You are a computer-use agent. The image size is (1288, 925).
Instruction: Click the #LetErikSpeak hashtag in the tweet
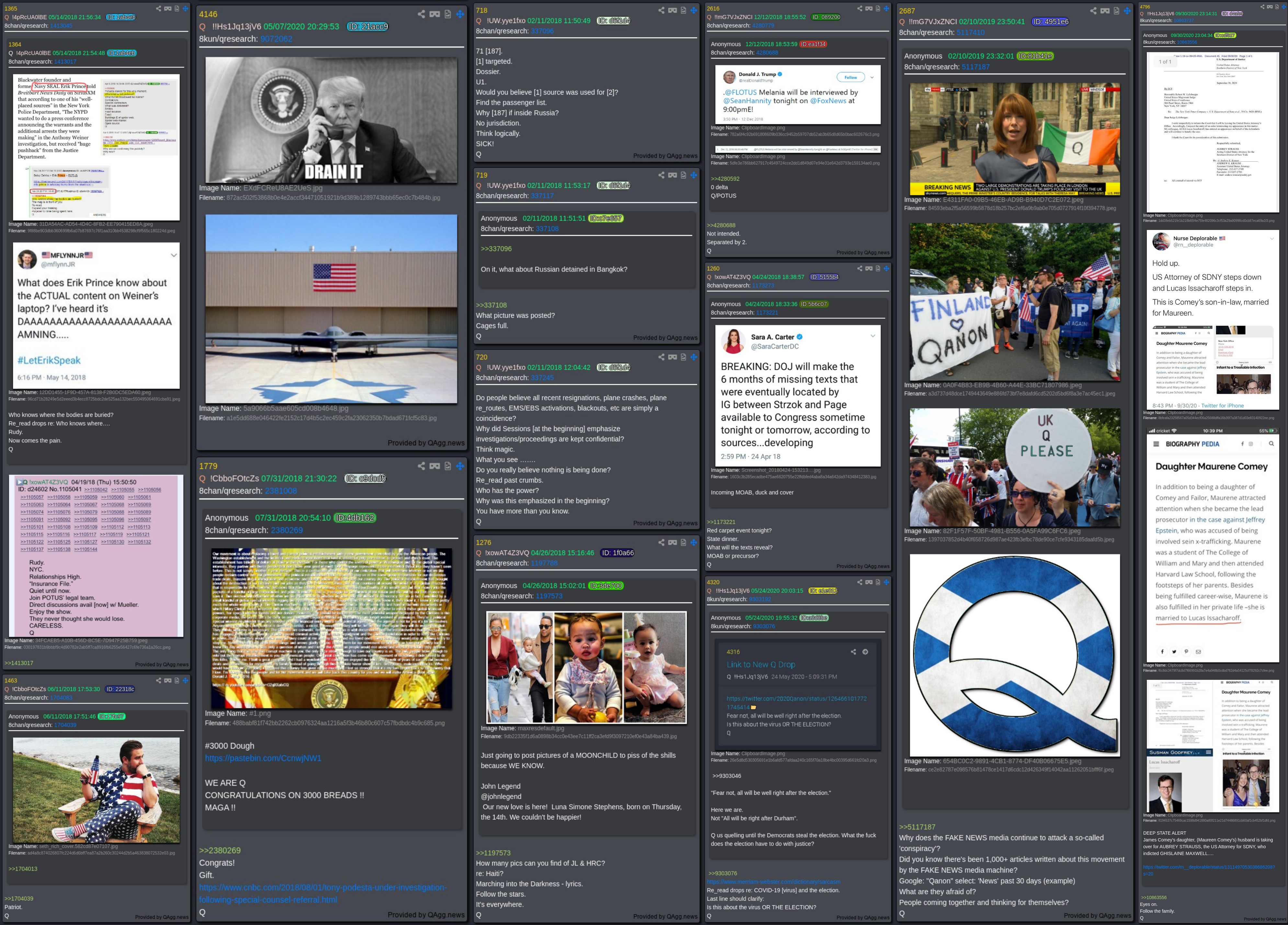[49, 360]
